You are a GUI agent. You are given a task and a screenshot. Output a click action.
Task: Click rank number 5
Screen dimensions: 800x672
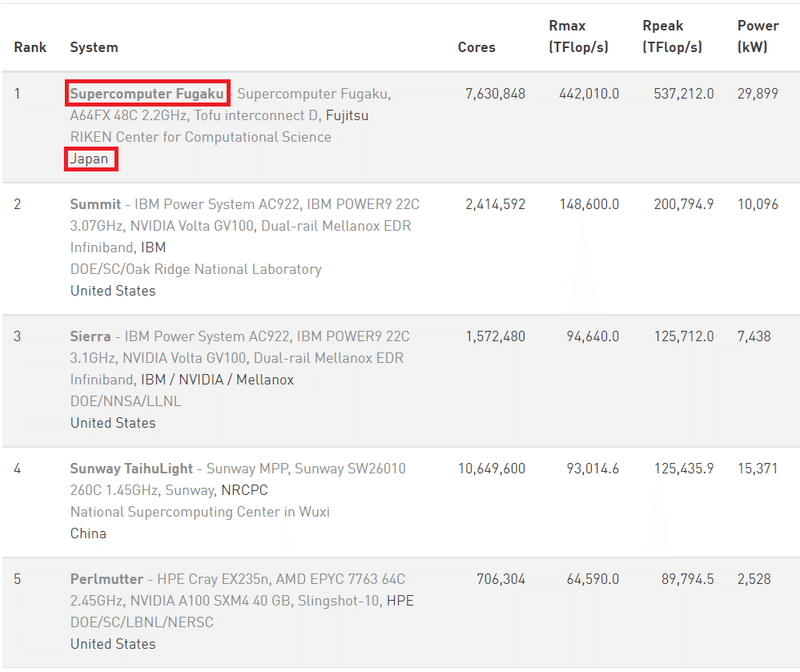point(17,579)
